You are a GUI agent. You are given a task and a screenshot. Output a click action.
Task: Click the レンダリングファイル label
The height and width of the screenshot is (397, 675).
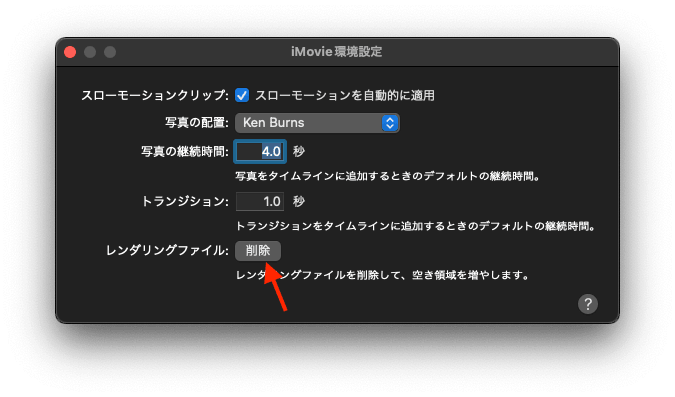pos(167,251)
